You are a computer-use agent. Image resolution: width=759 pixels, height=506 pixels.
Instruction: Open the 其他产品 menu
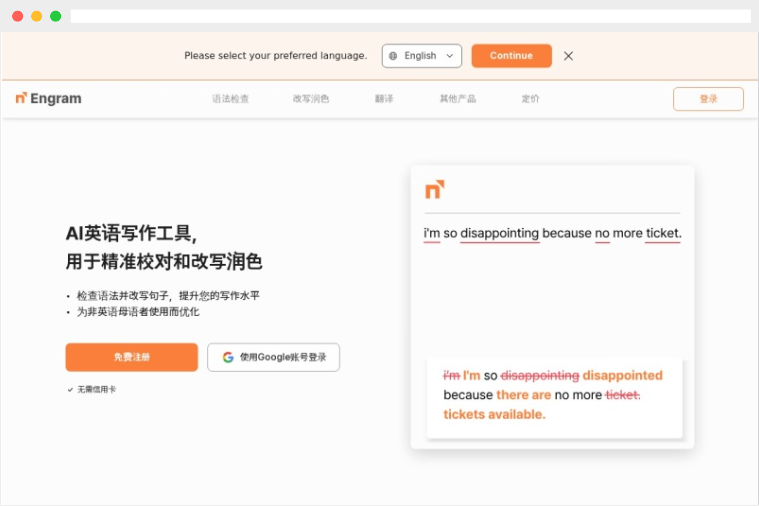tap(457, 99)
